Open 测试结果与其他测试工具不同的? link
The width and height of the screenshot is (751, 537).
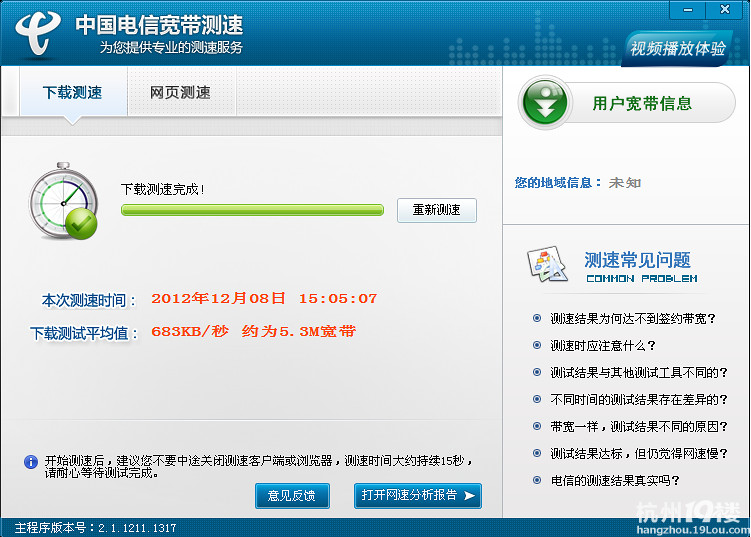point(639,372)
